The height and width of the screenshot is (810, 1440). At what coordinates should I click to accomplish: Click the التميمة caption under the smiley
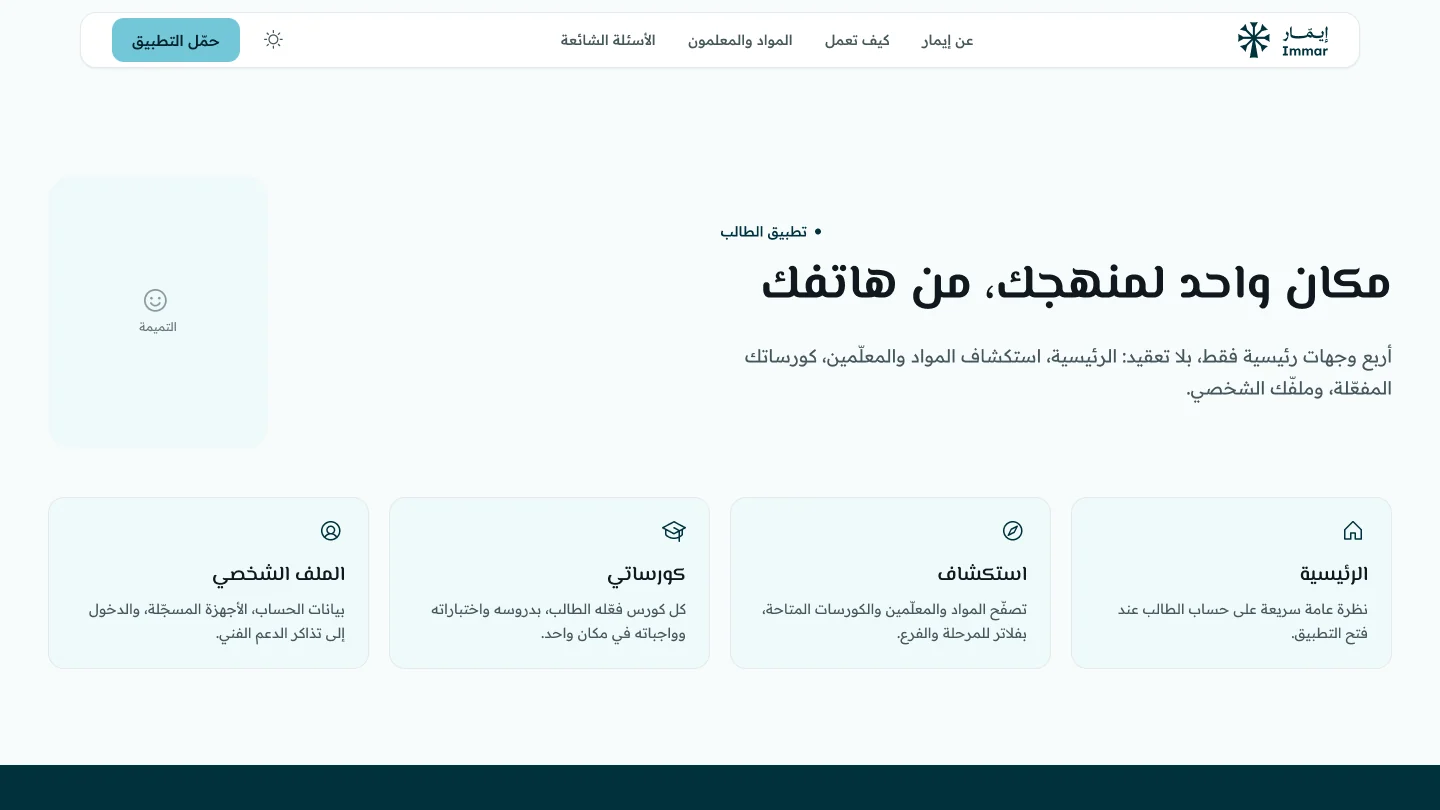coord(158,327)
